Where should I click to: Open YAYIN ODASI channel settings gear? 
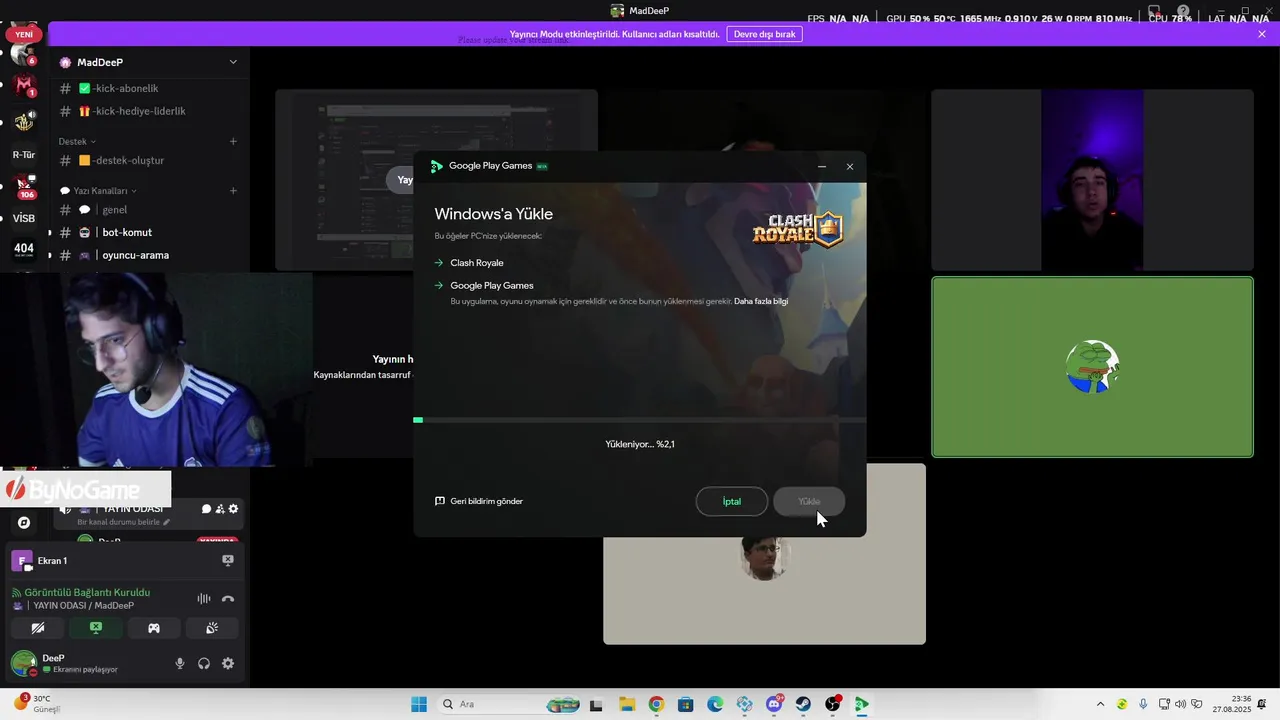[234, 509]
